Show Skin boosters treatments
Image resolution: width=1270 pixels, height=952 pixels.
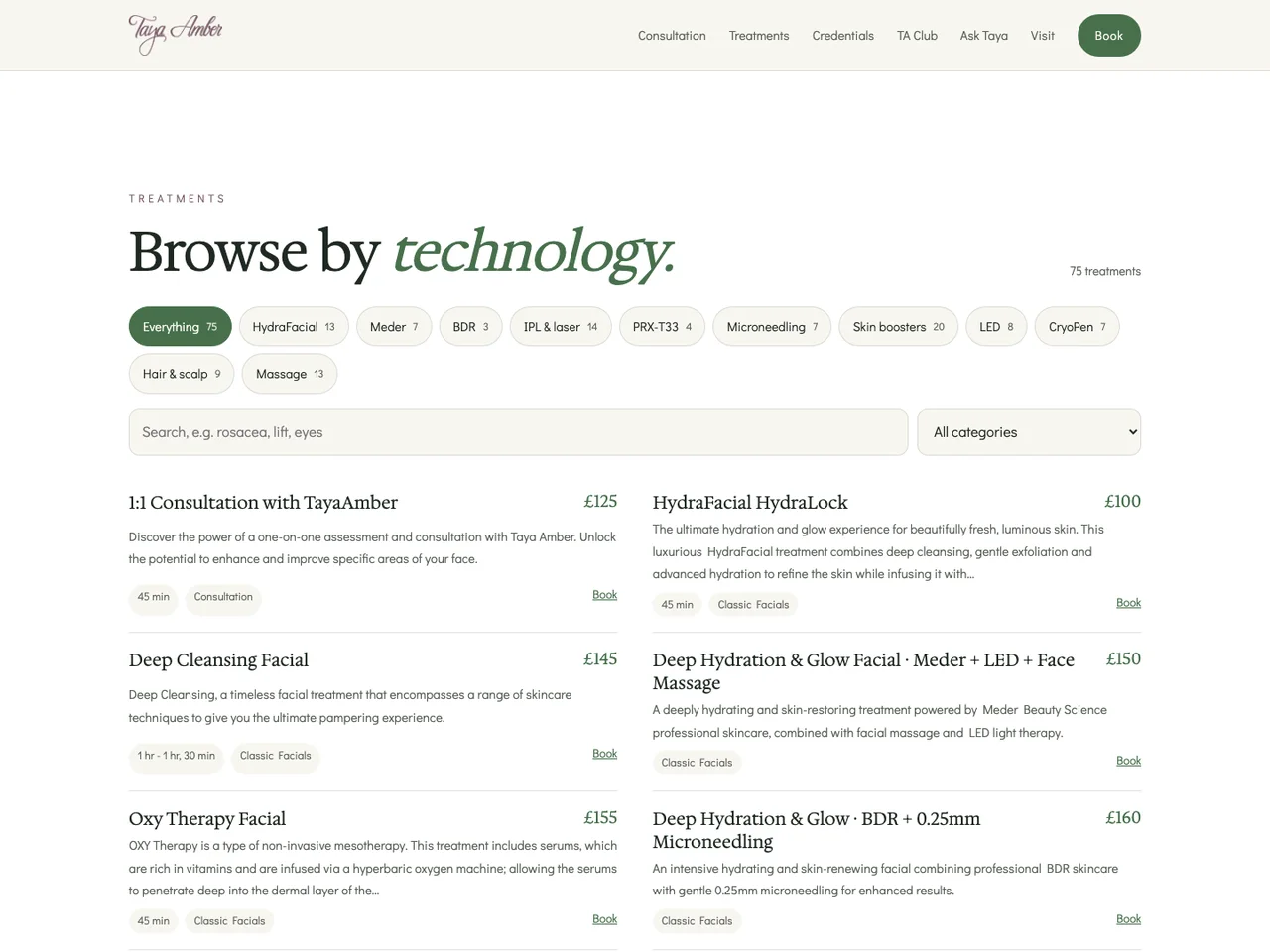click(899, 327)
